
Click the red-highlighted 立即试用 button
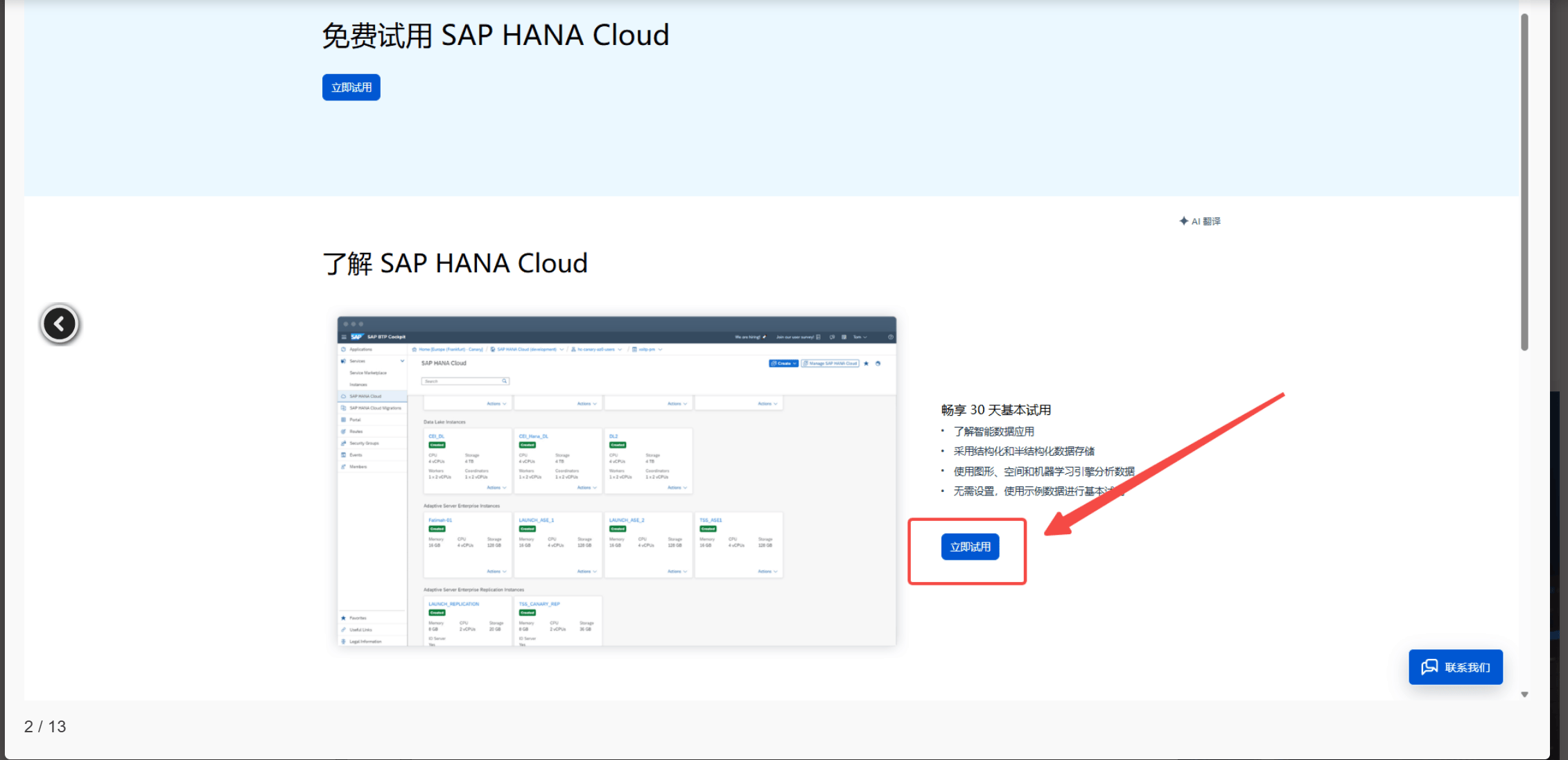tap(970, 547)
